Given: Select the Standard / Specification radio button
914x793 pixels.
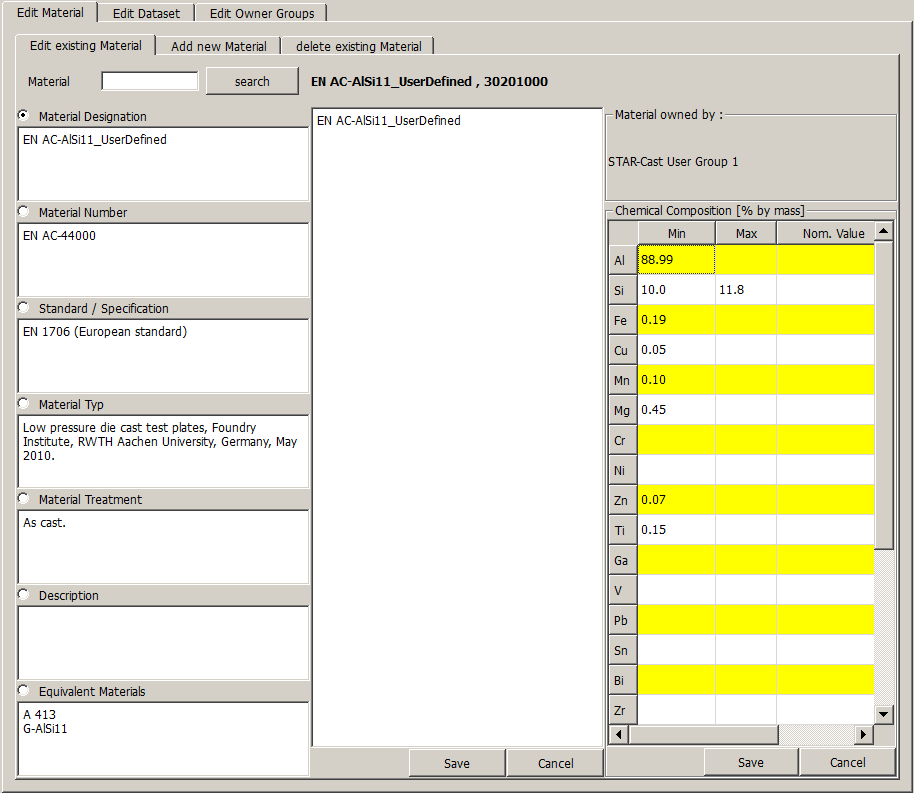Looking at the screenshot, I should pyautogui.click(x=24, y=308).
